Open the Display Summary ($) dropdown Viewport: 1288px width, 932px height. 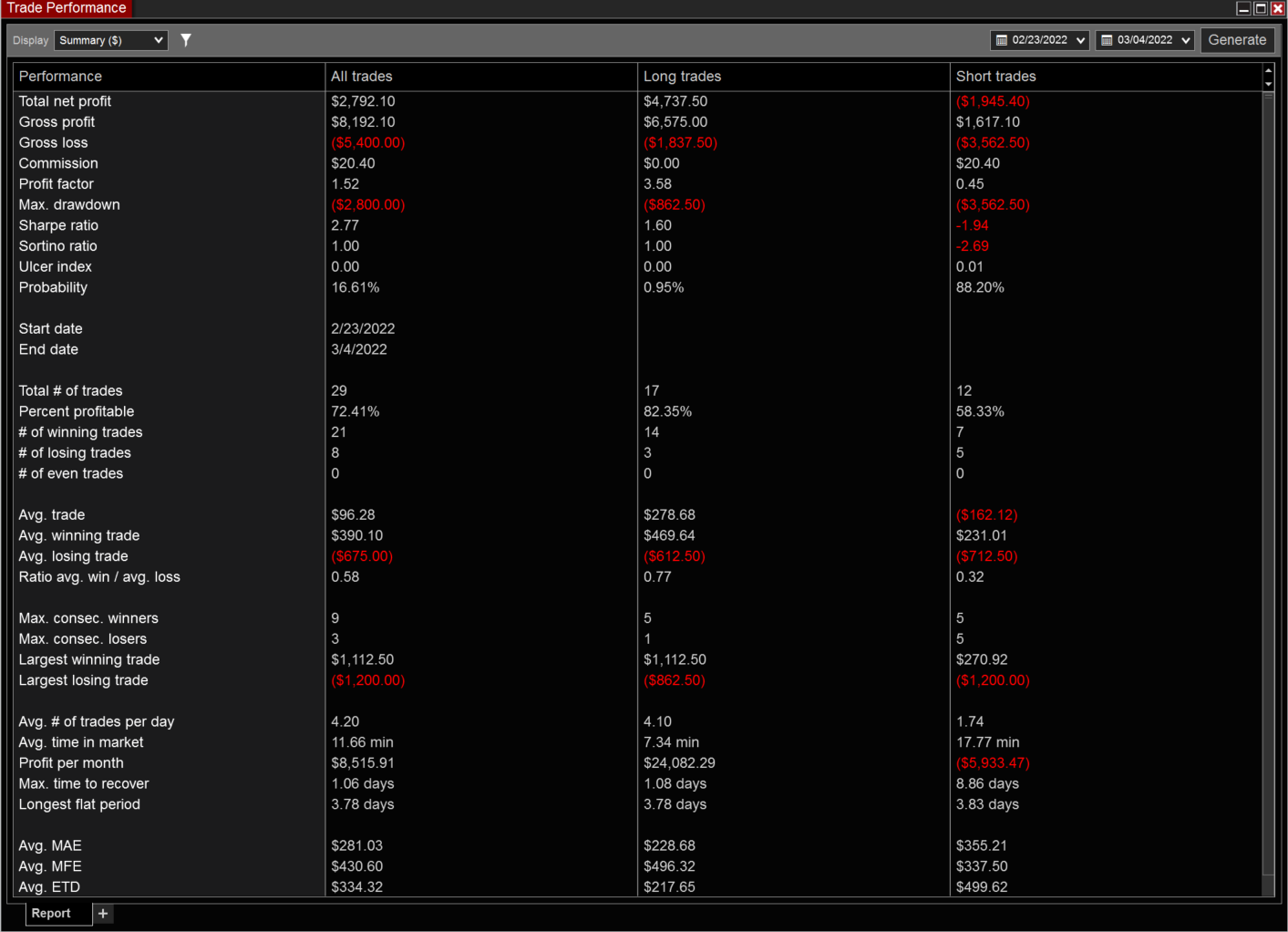[111, 40]
